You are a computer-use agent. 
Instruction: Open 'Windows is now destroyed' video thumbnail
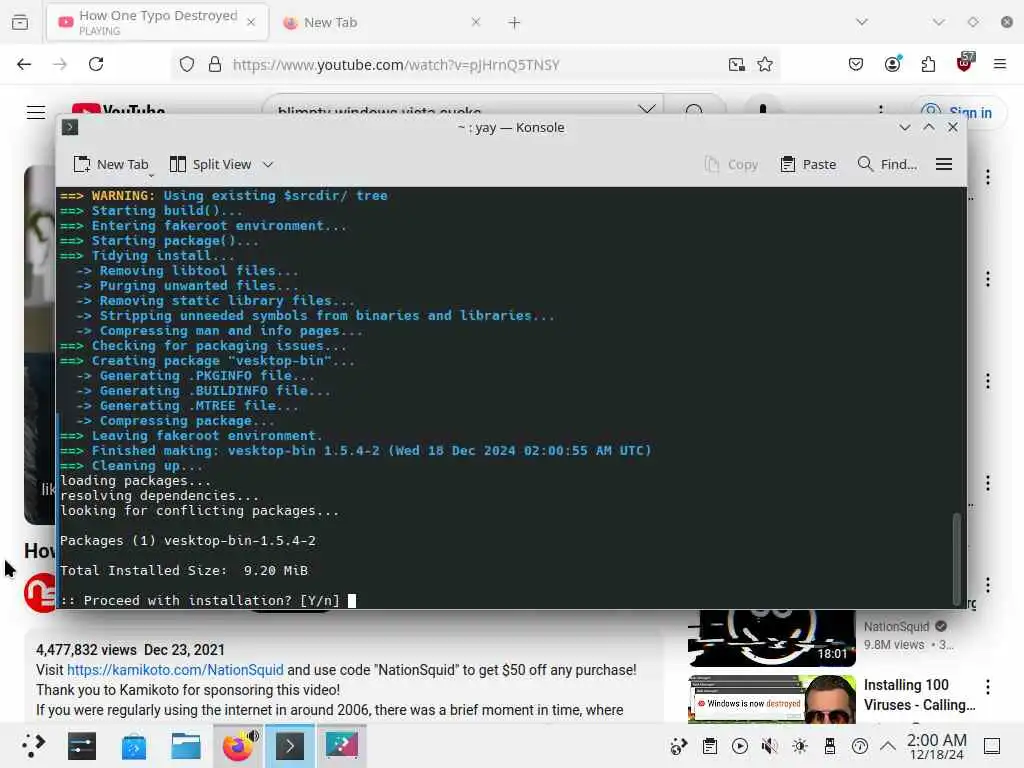pyautogui.click(x=771, y=699)
